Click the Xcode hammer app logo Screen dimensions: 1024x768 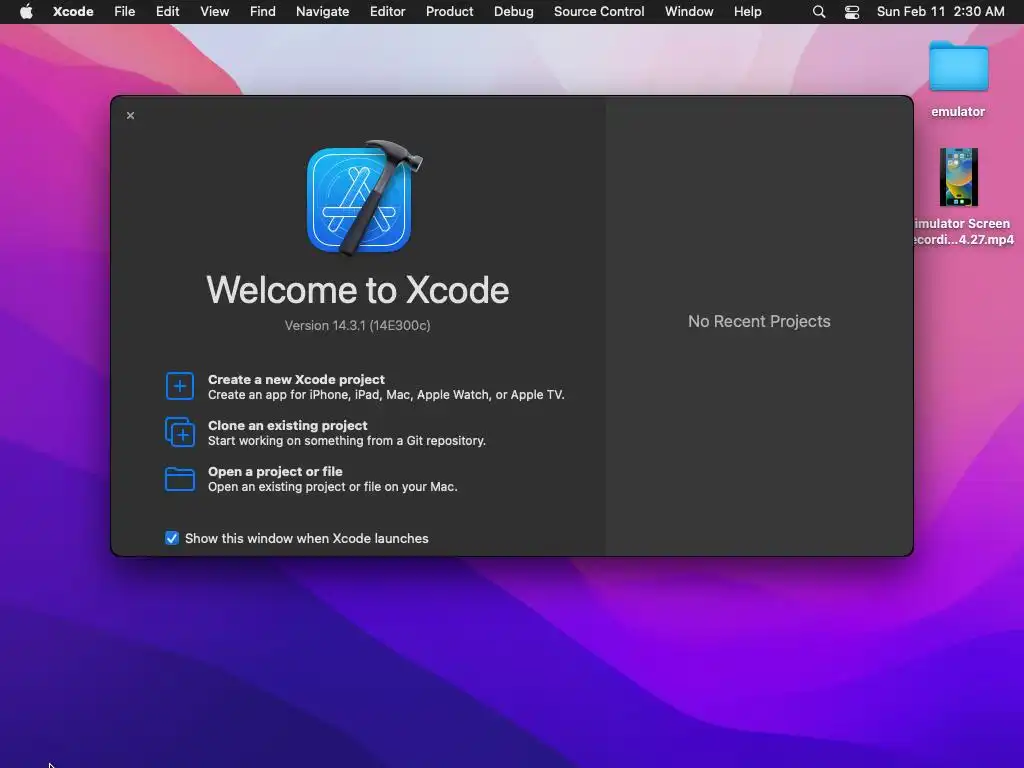tap(364, 198)
